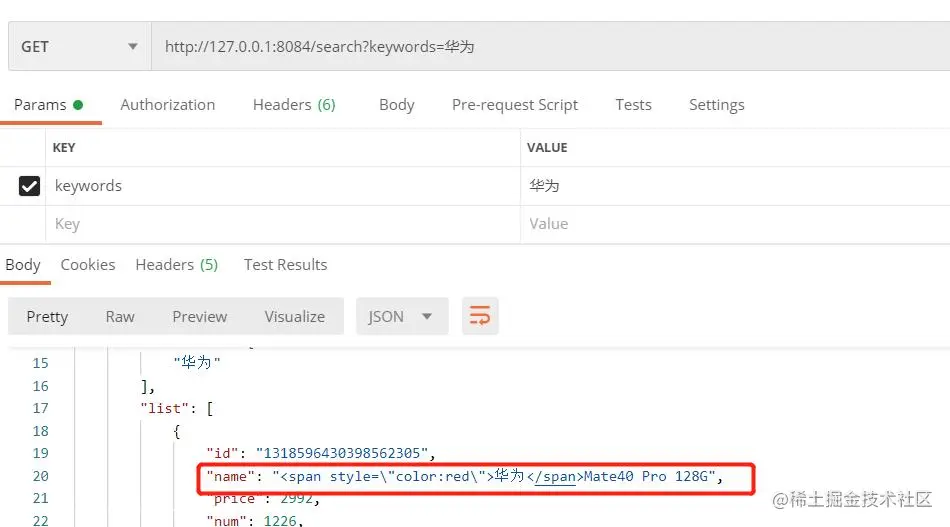Select the Pretty view button
The width and height of the screenshot is (950, 527).
47,317
